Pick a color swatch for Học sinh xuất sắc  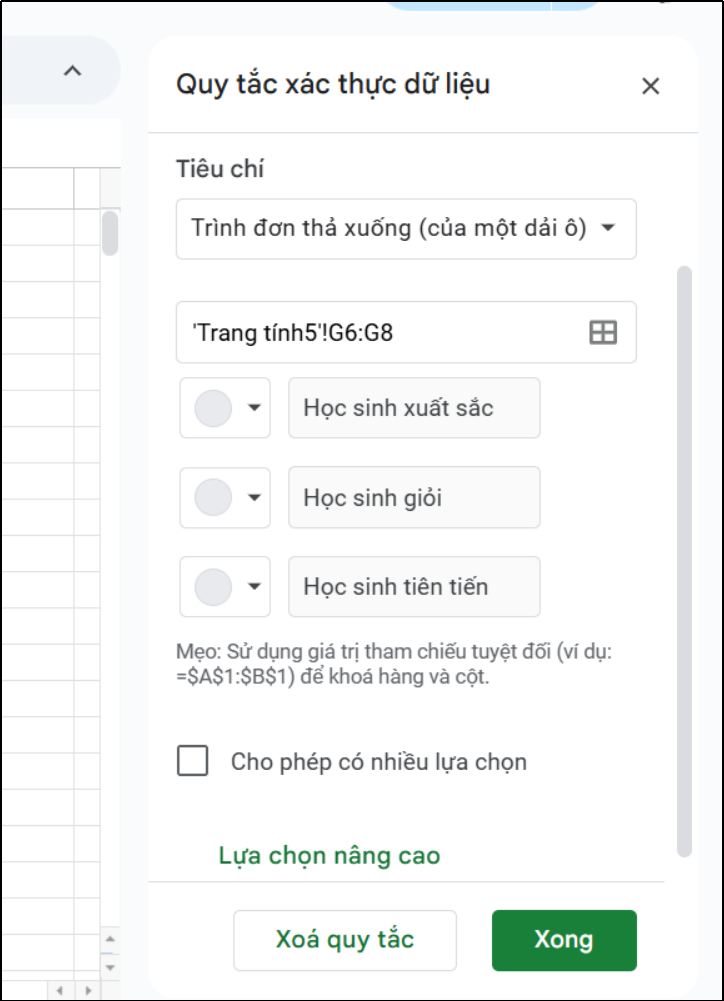215,407
